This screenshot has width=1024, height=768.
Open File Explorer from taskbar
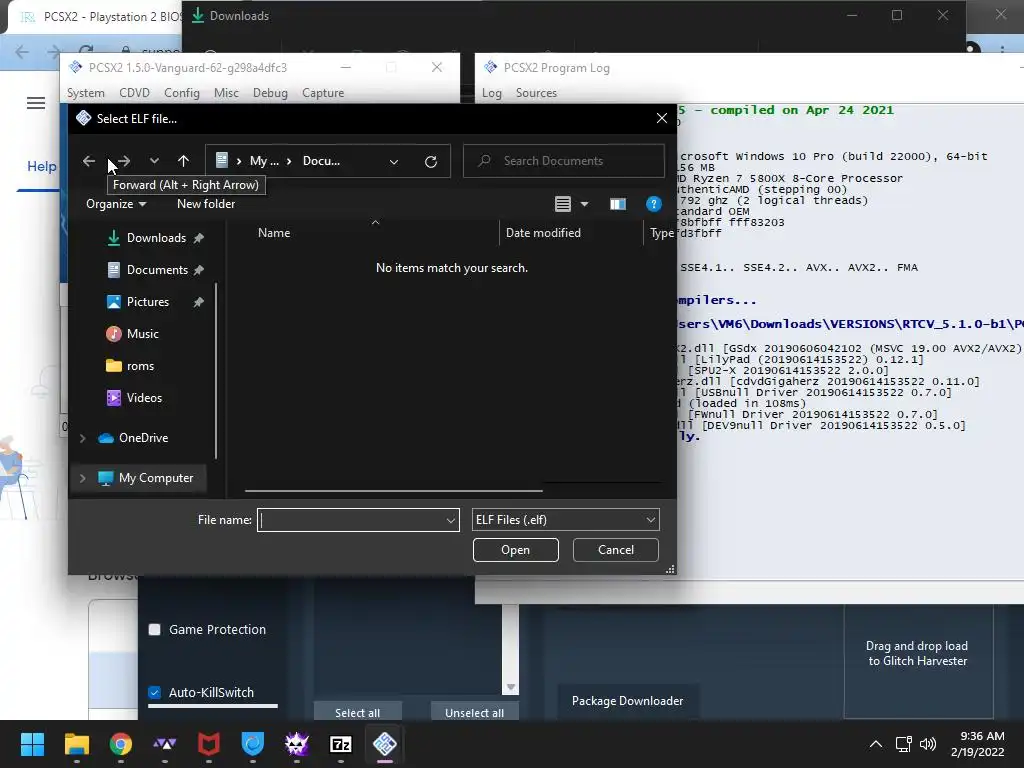[76, 744]
